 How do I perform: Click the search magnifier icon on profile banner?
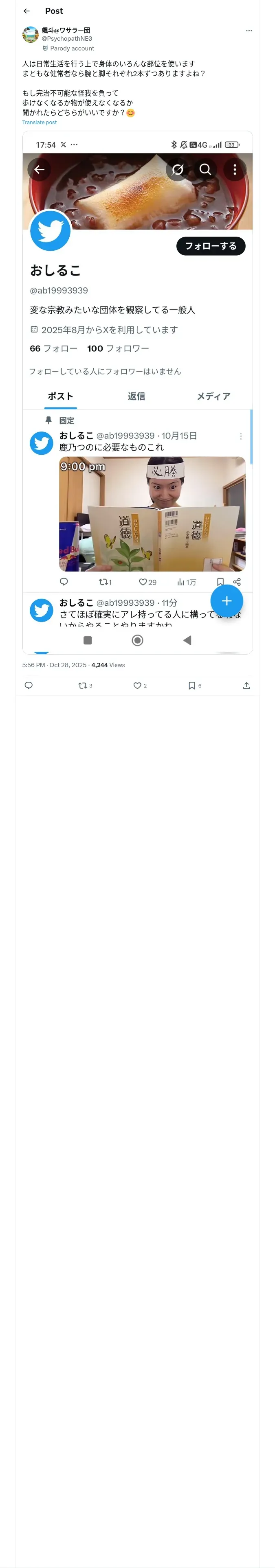205,169
